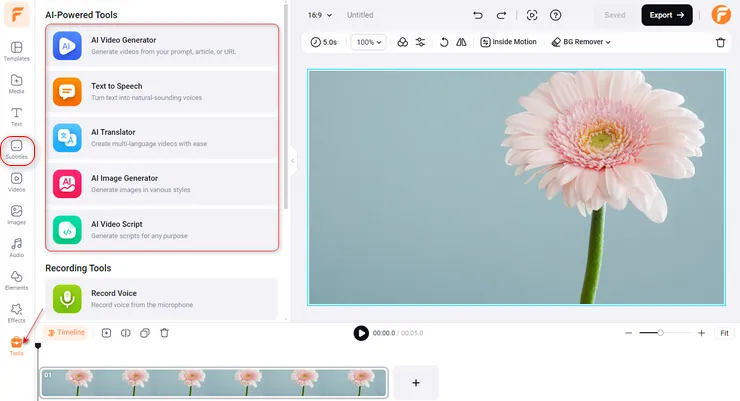Click the Fit timeline button
The image size is (740, 401).
click(724, 333)
